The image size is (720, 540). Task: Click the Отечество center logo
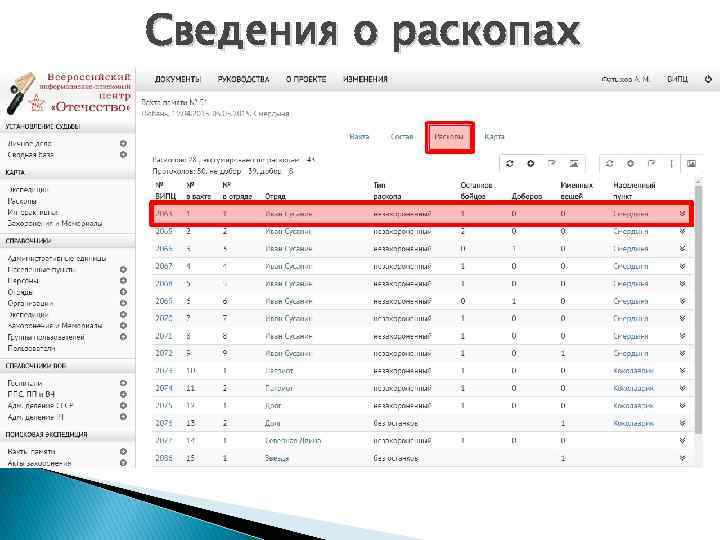tap(69, 93)
